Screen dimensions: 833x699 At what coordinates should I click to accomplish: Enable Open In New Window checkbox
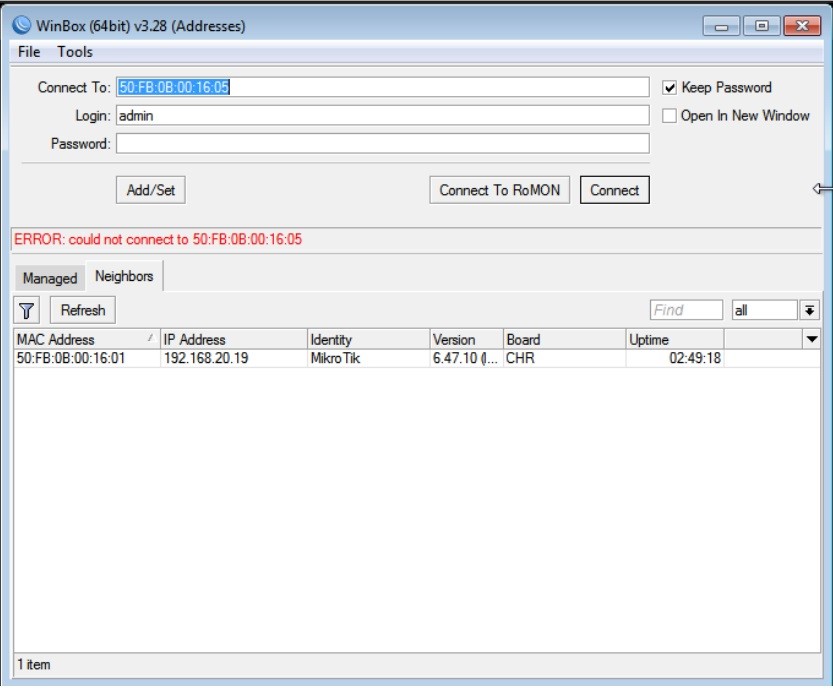[669, 116]
